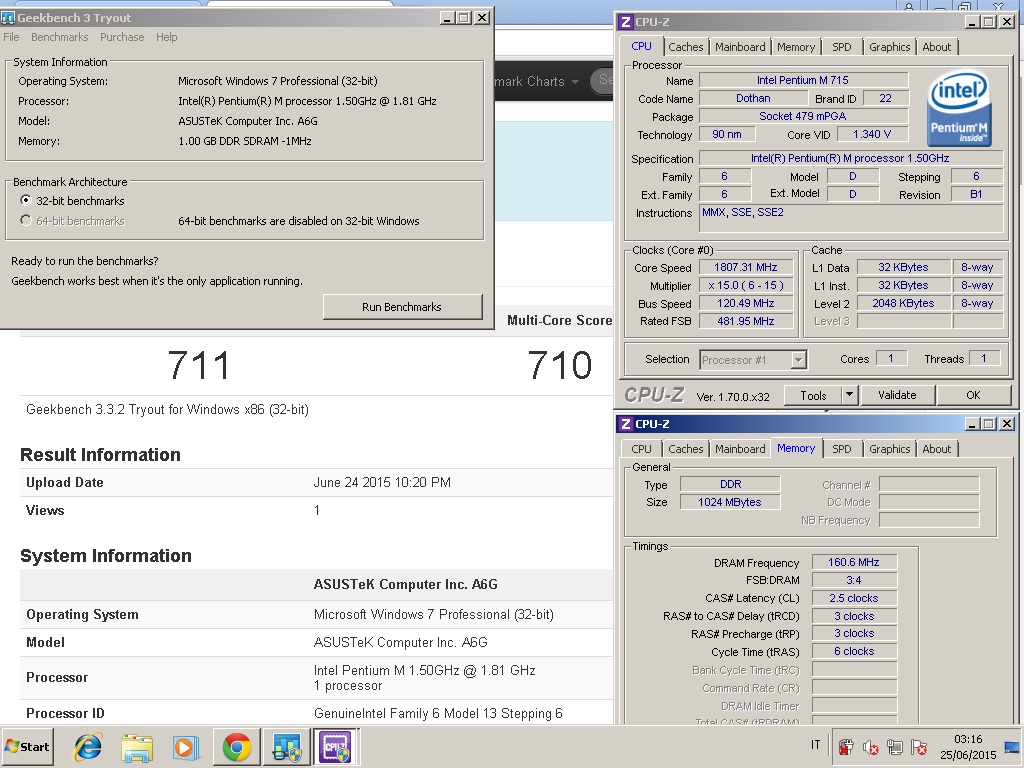Open Graphics tab in upper CPU-Z window
The width and height of the screenshot is (1024, 768).
click(x=889, y=47)
